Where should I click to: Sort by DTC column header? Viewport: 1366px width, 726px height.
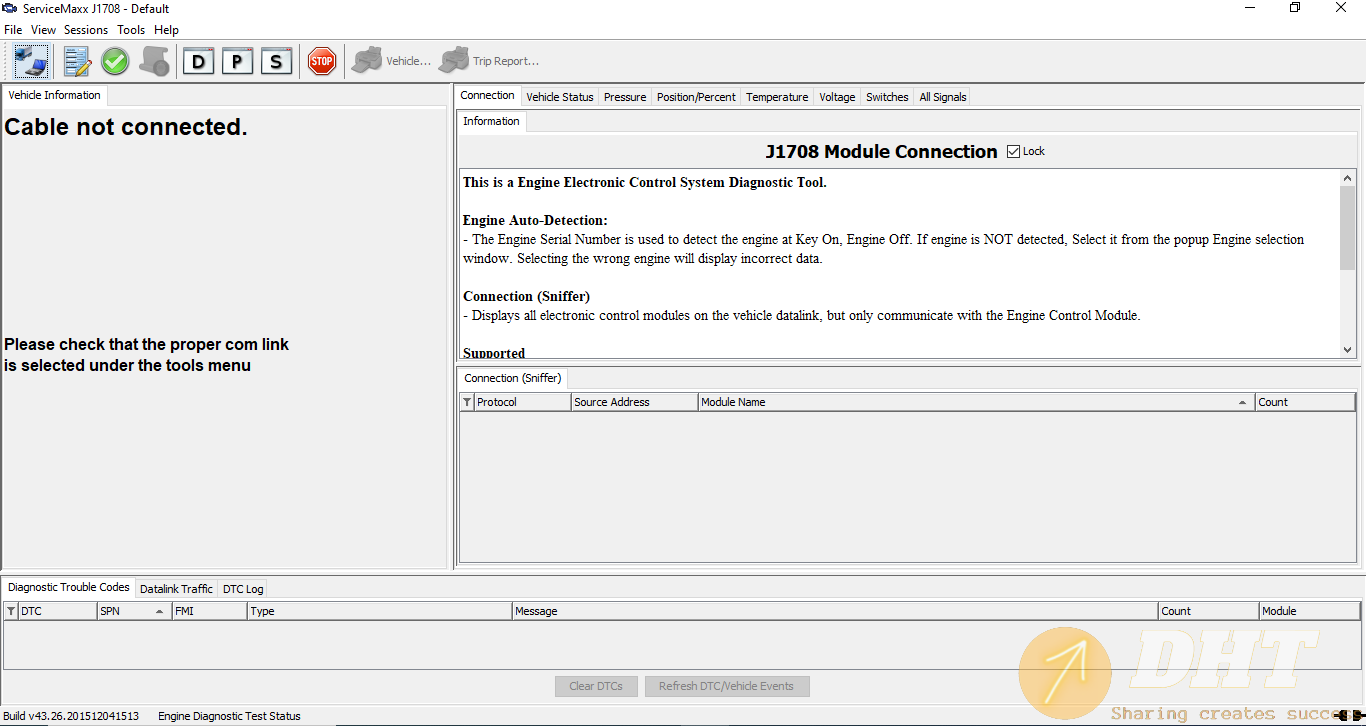(x=57, y=611)
